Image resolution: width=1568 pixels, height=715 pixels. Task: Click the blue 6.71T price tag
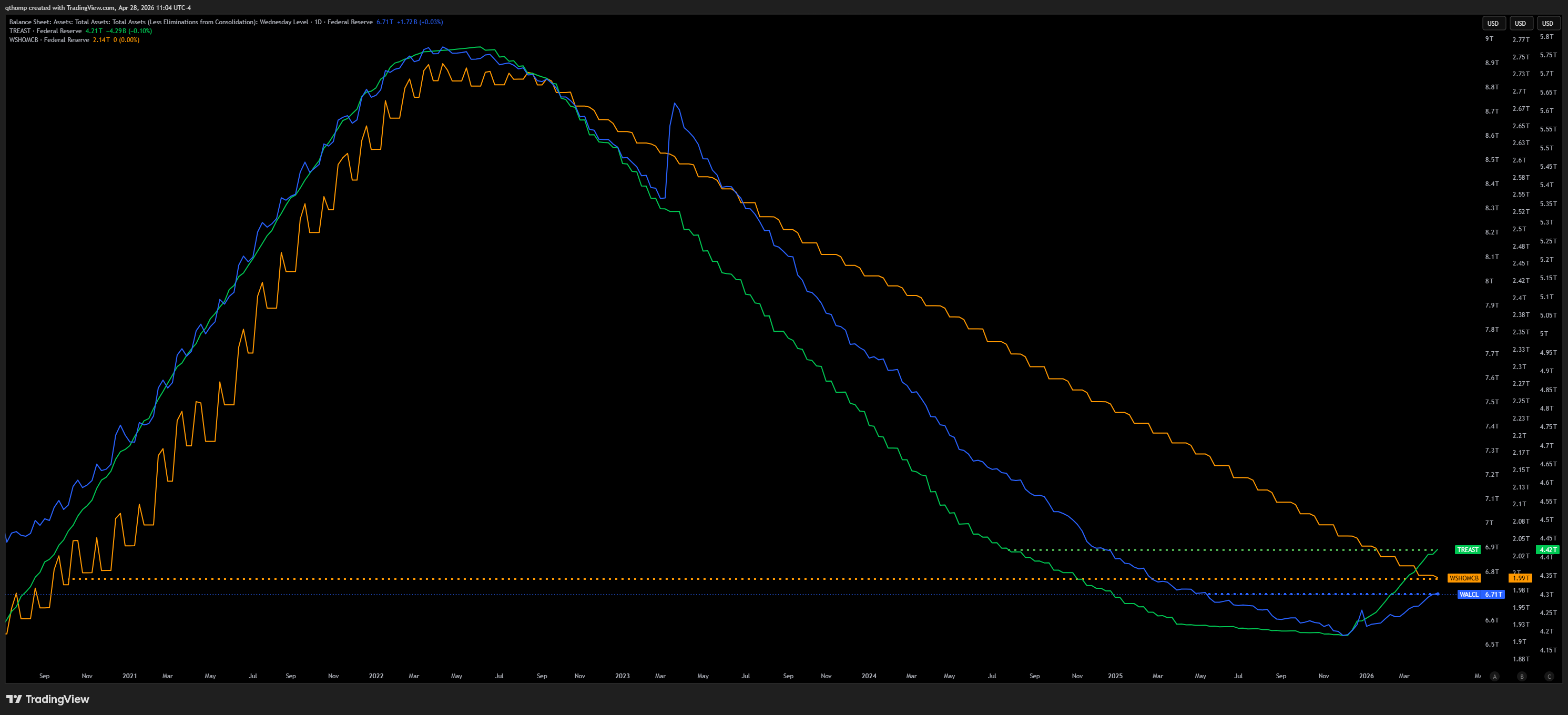pyautogui.click(x=1493, y=595)
